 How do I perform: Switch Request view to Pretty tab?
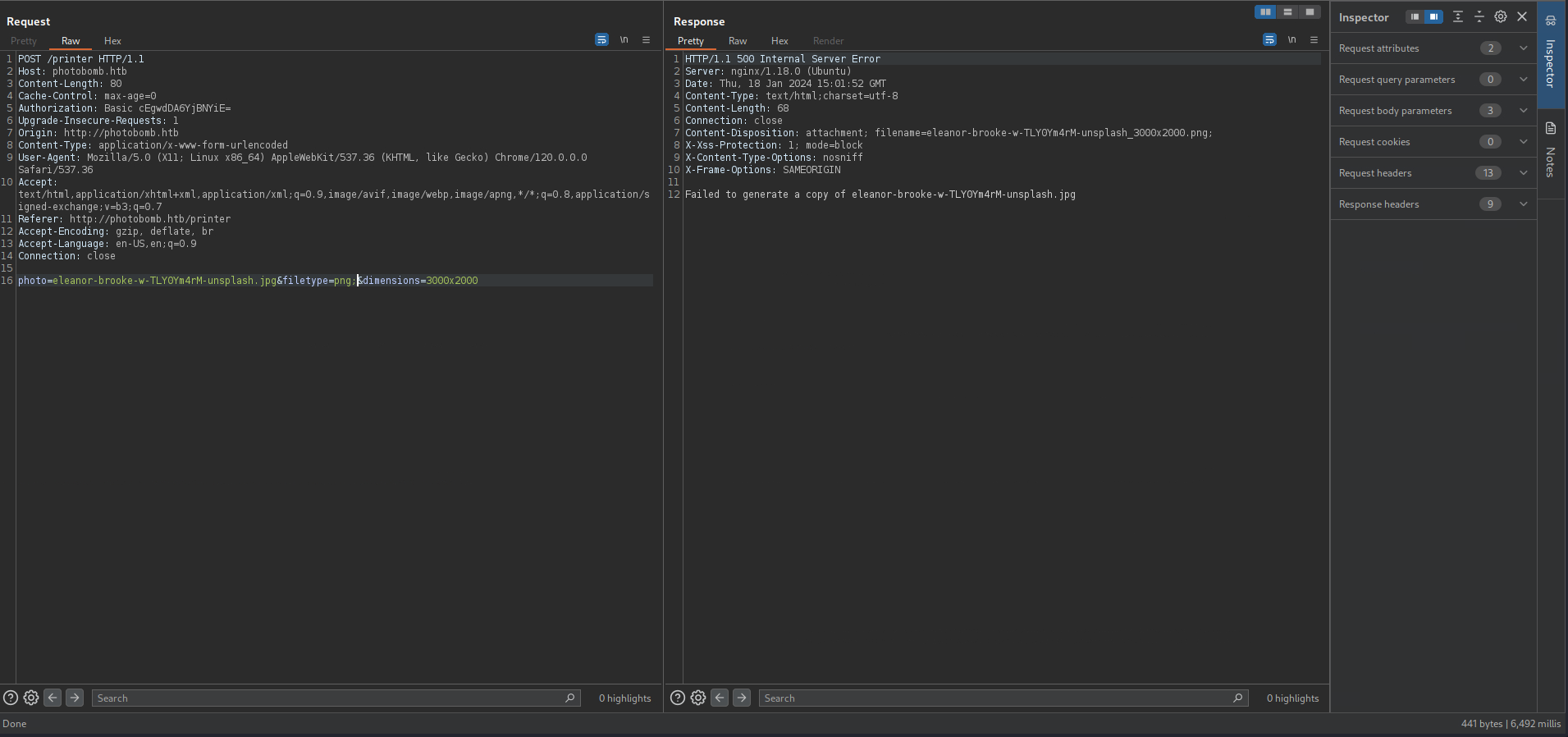24,41
